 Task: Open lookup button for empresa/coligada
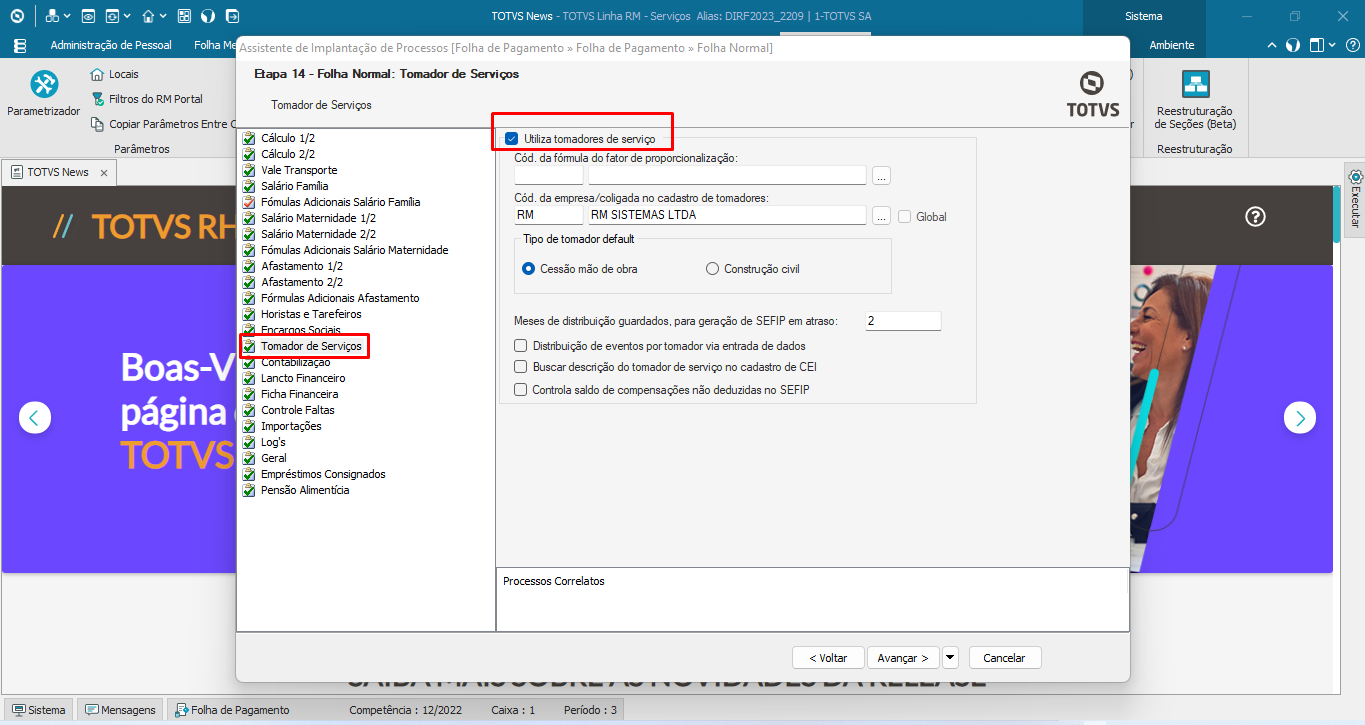(881, 215)
